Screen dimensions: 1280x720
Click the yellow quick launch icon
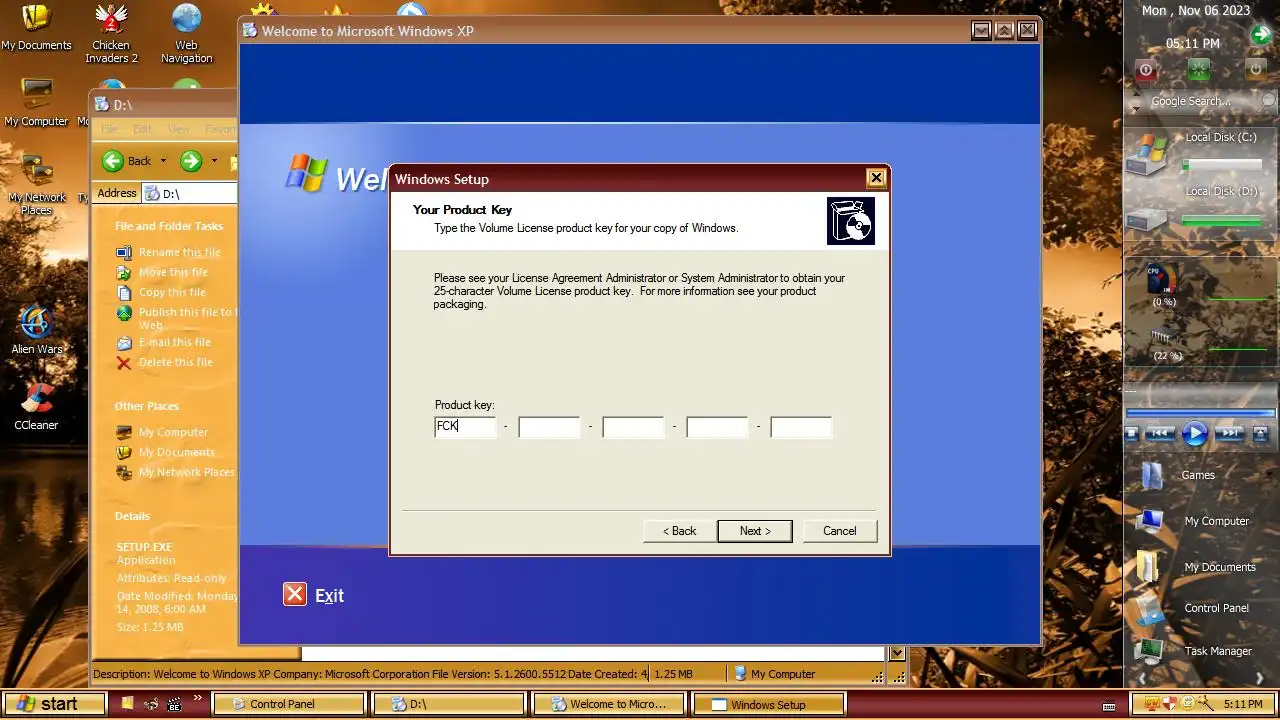tap(128, 703)
